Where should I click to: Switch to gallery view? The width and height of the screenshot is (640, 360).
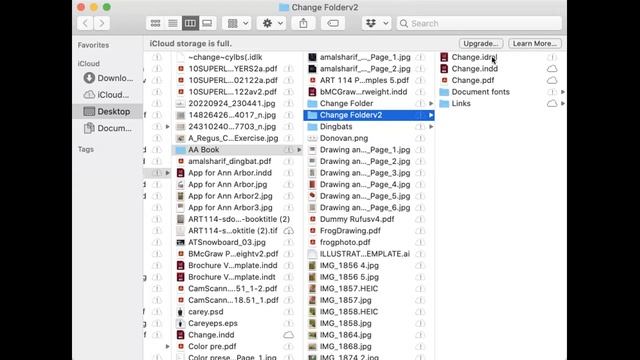[207, 23]
